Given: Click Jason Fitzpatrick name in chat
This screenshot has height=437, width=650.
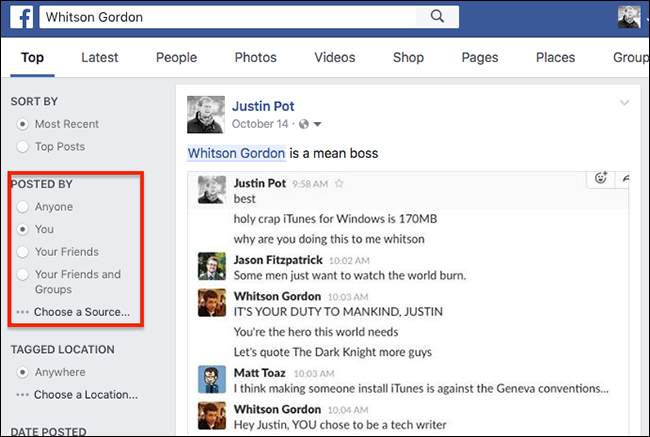Looking at the screenshot, I should pos(278,260).
